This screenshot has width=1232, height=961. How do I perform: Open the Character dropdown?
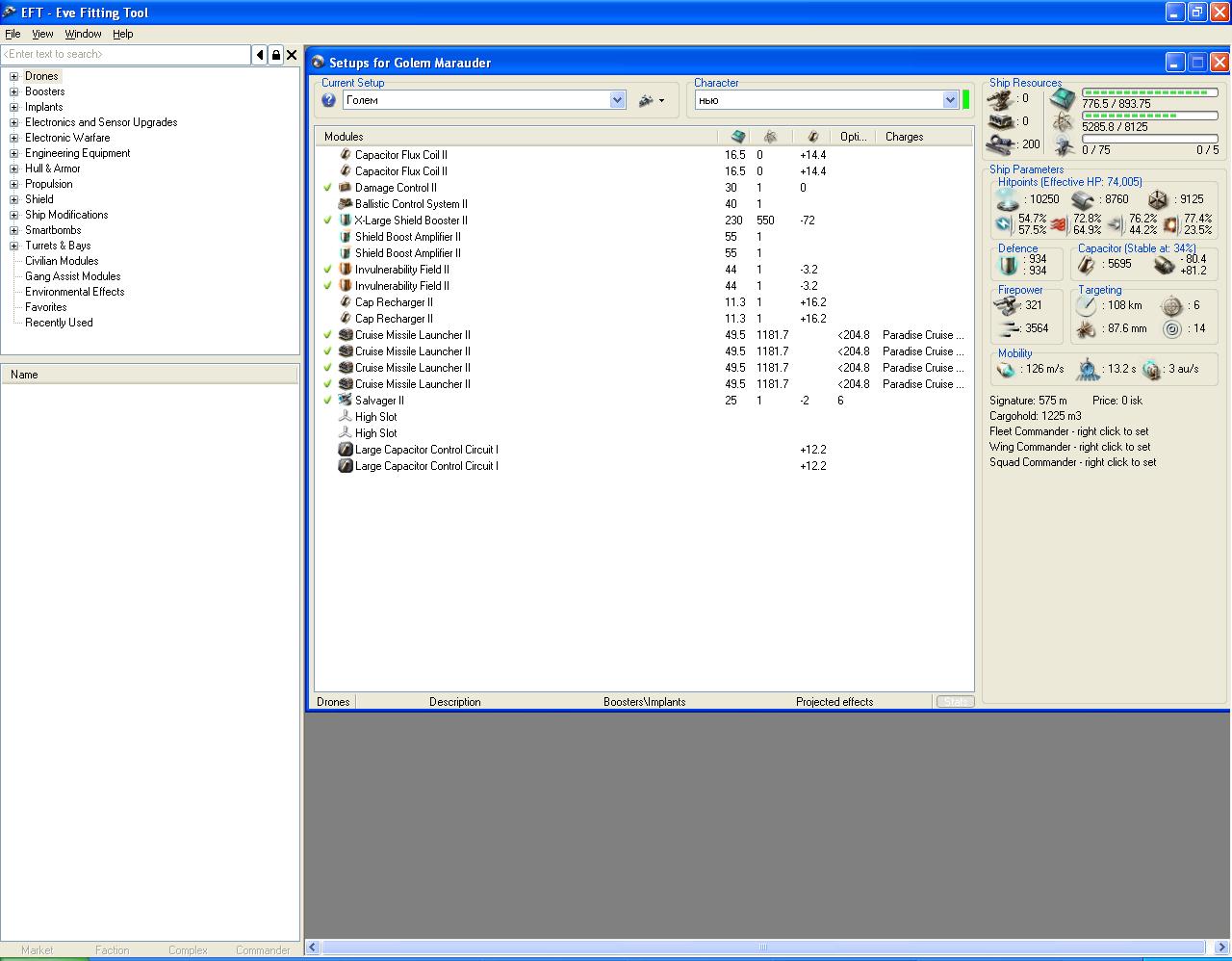(950, 100)
